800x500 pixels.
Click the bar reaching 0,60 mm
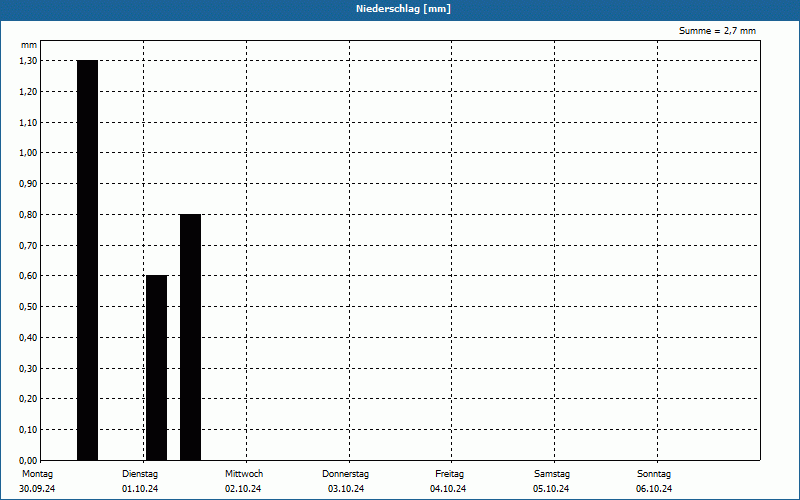[157, 368]
